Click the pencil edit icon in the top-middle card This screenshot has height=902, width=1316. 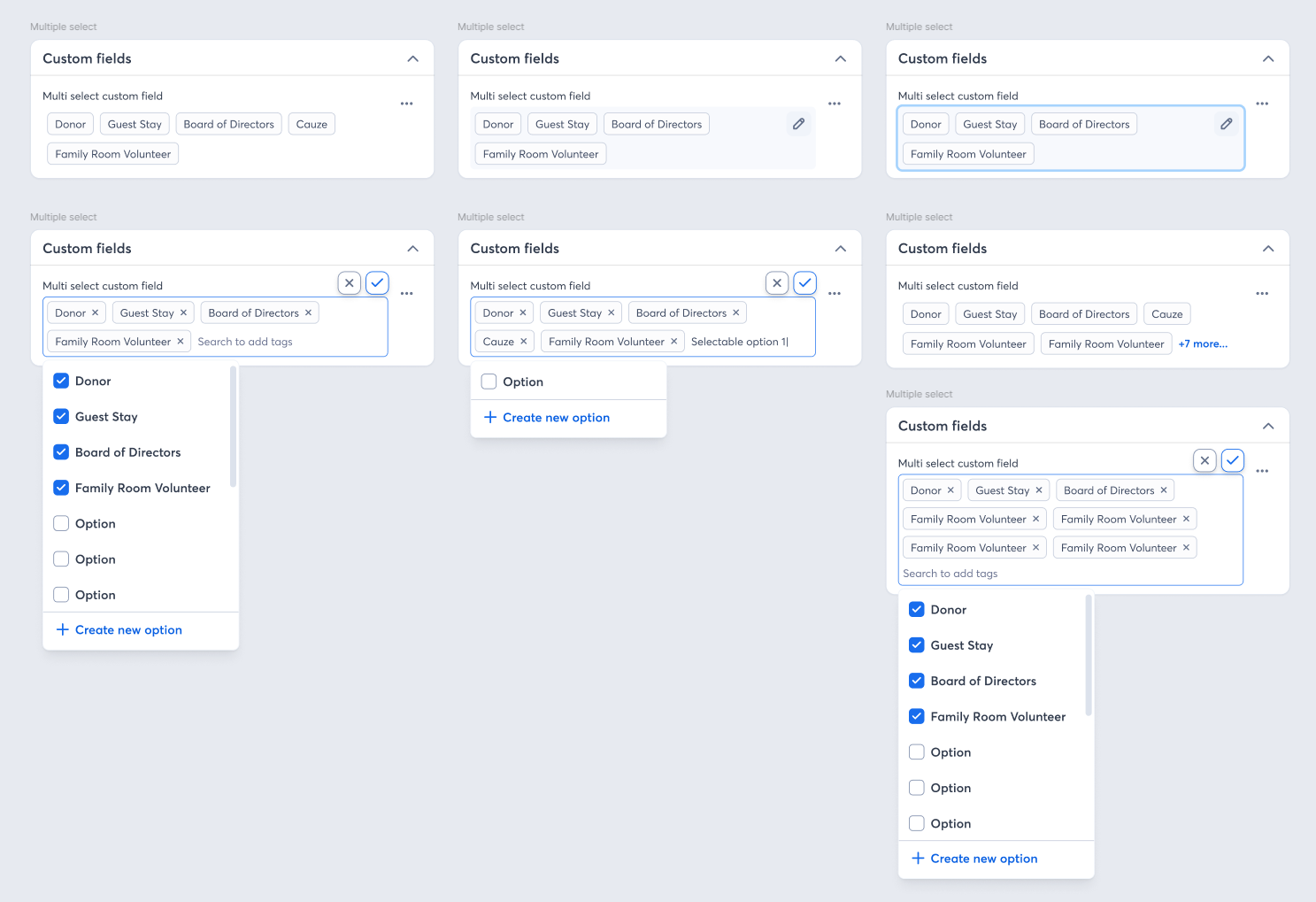[x=798, y=123]
